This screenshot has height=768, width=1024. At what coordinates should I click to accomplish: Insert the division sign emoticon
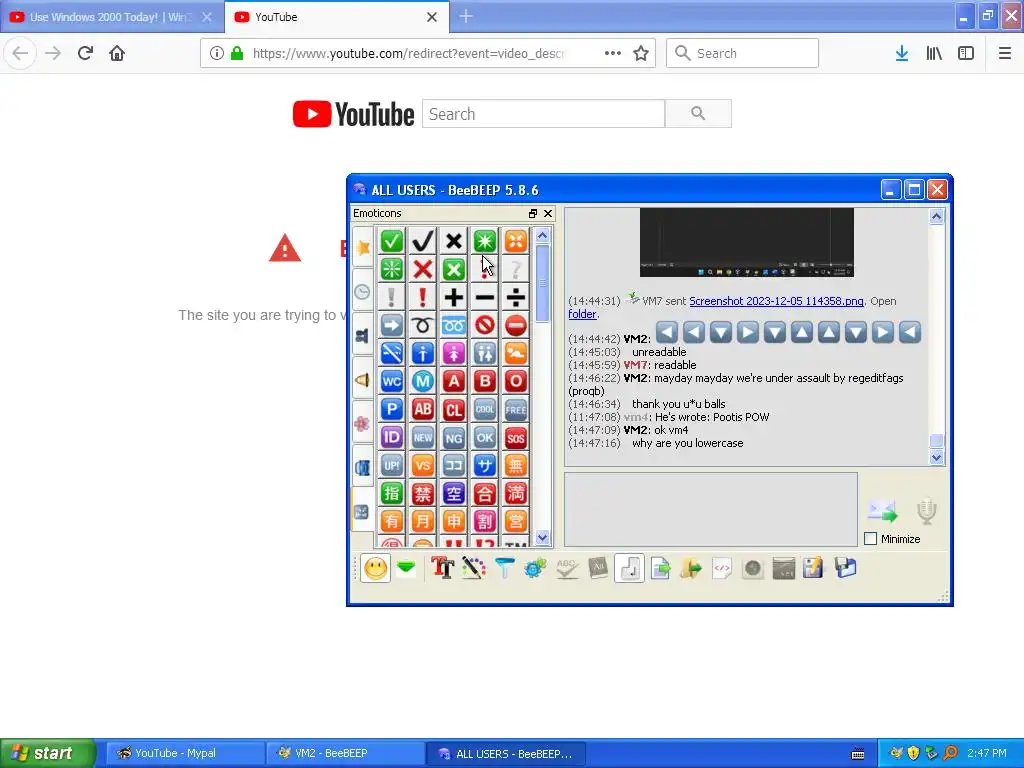tap(515, 296)
